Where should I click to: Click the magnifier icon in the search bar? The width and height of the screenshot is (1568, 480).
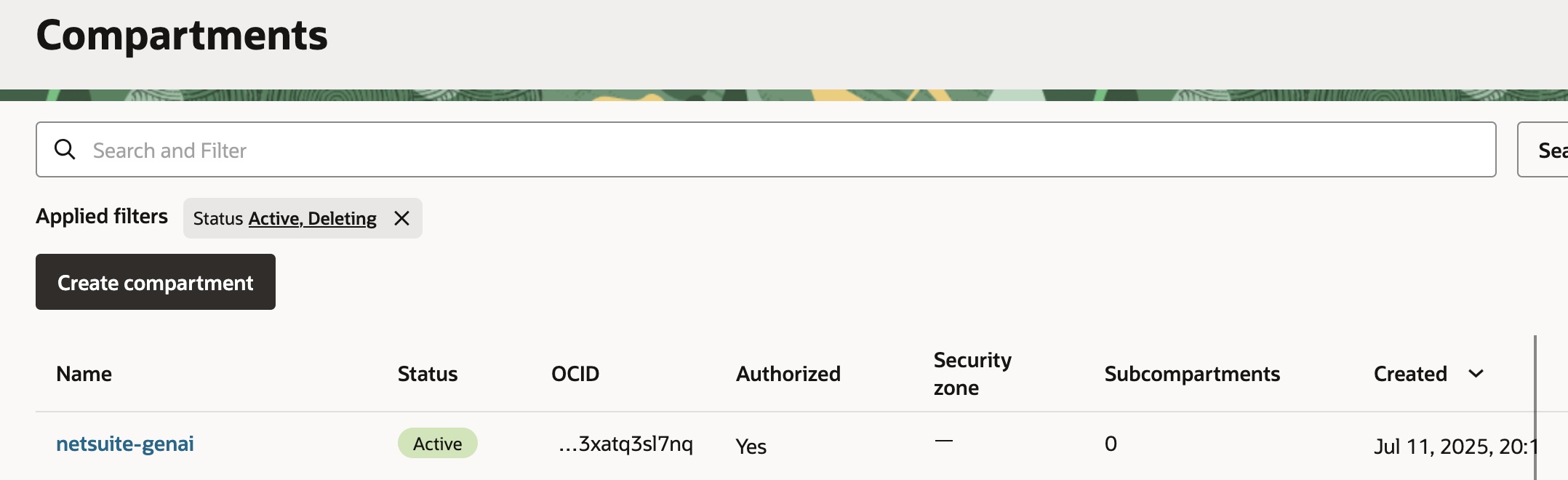[x=65, y=150]
